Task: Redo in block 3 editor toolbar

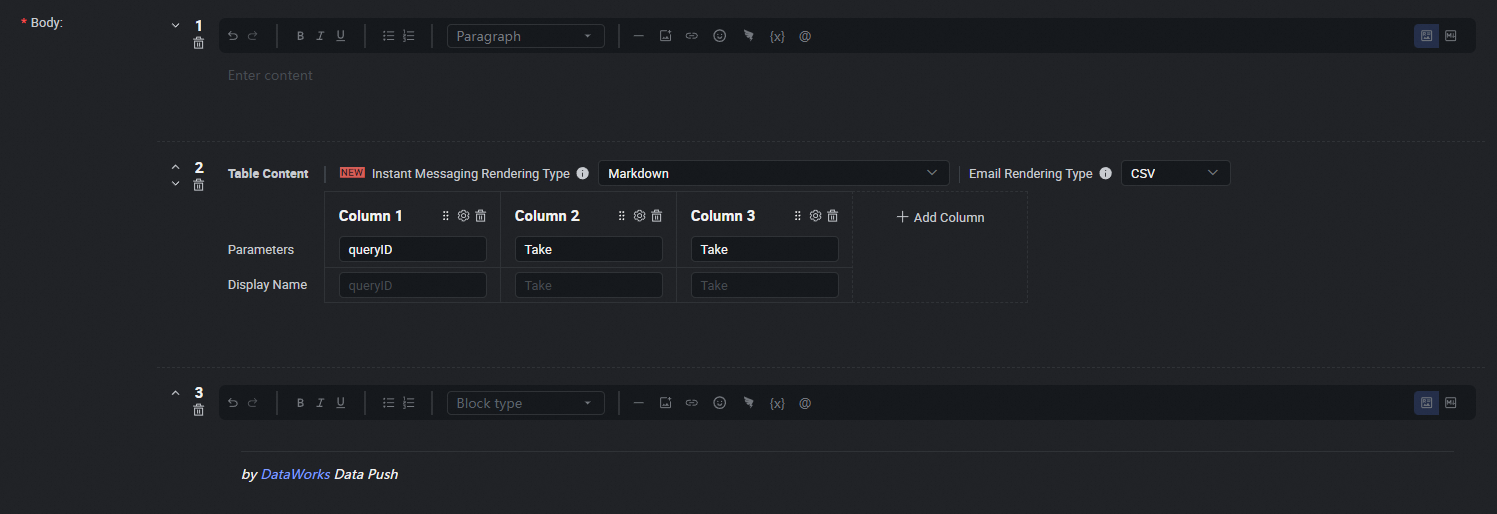Action: [x=253, y=403]
